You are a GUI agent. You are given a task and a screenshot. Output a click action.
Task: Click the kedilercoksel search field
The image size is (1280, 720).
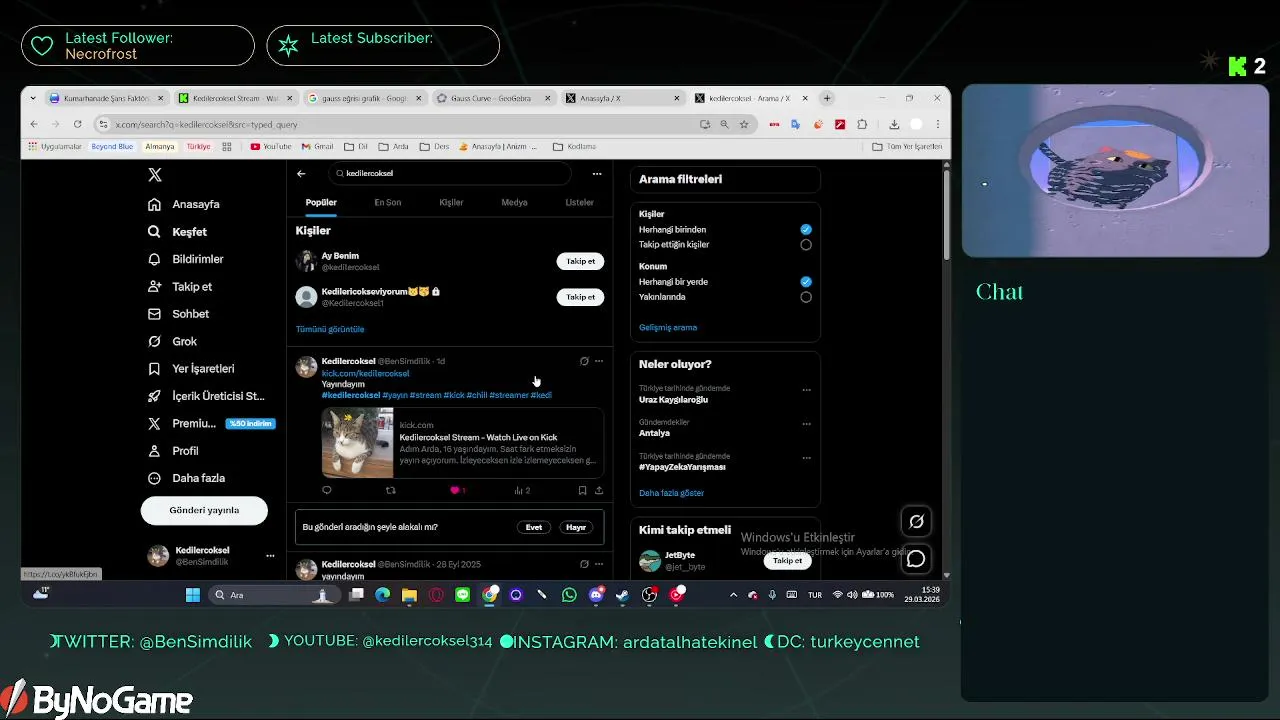450,173
